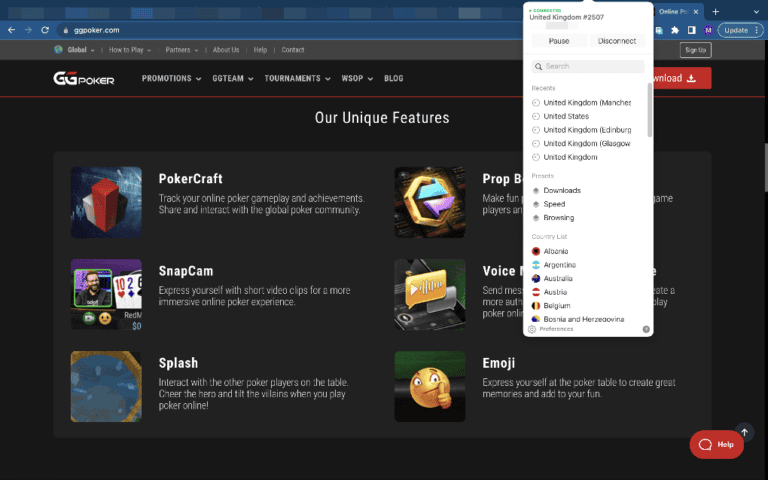The height and width of the screenshot is (480, 768).
Task: Click the Emoji feature icon
Action: pos(430,386)
